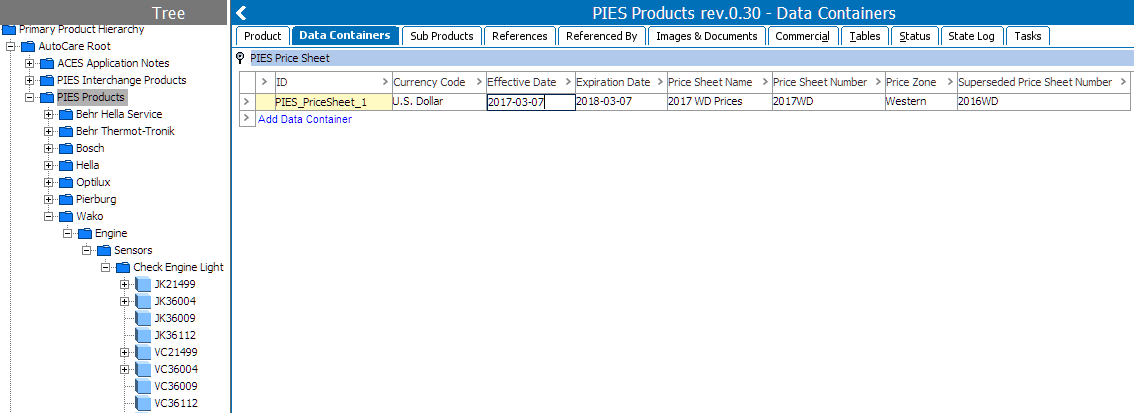
Task: Expand the VC21499 product node
Action: (x=124, y=352)
